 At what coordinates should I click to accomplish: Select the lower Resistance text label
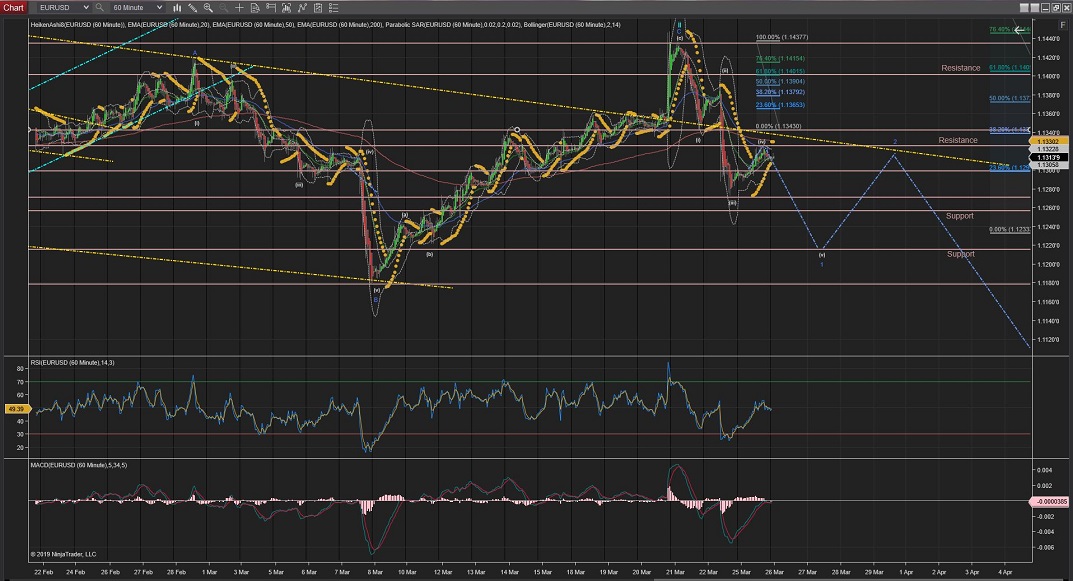tap(957, 140)
